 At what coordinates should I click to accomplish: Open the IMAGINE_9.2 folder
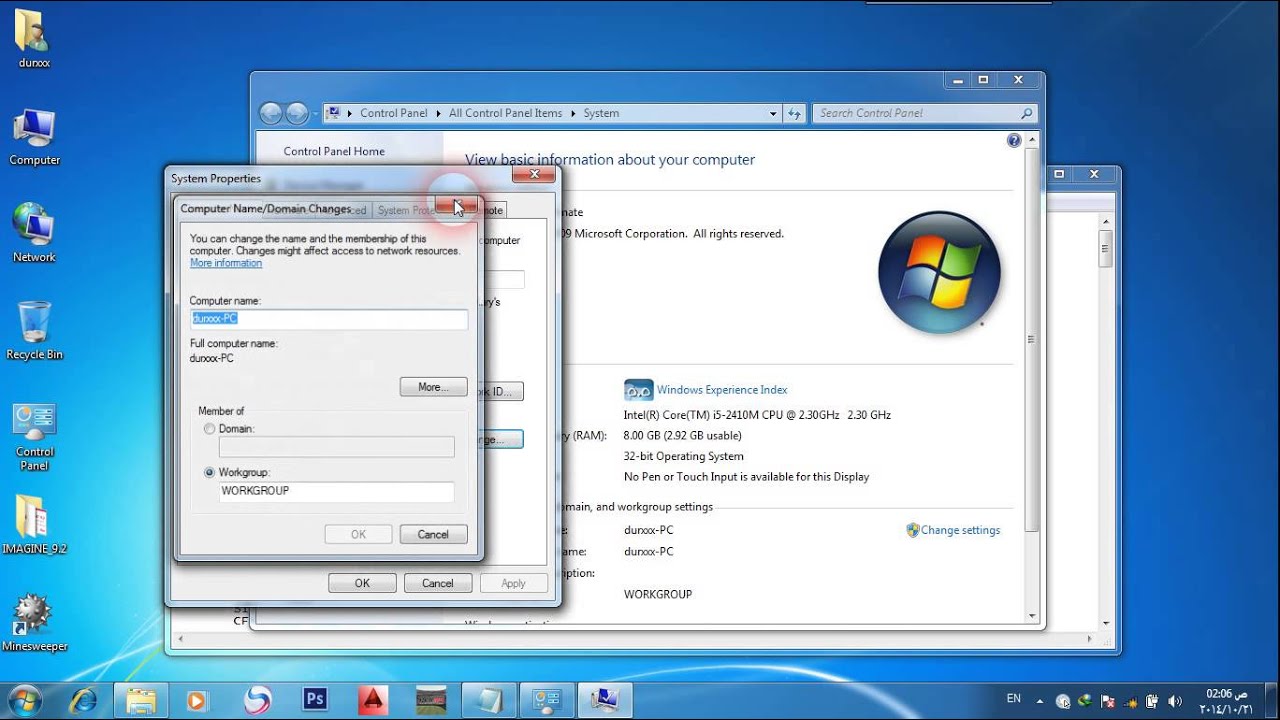[x=34, y=525]
